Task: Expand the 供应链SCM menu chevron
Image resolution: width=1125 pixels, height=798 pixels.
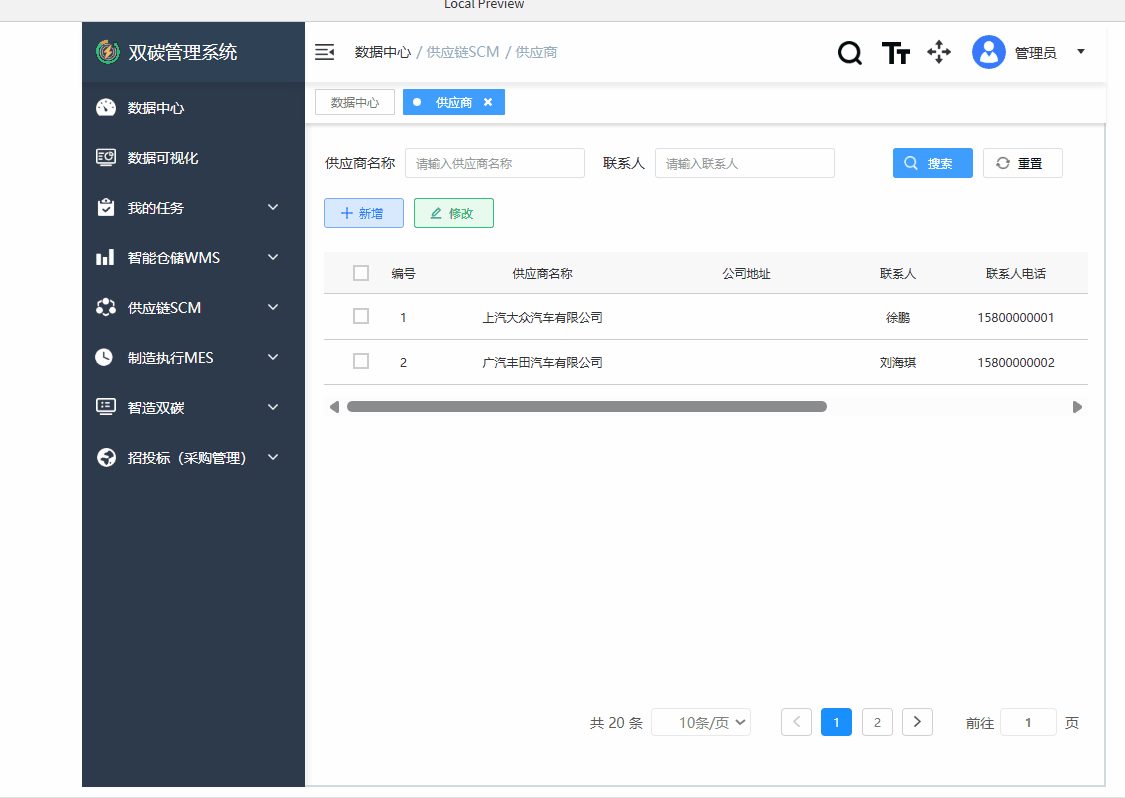Action: [x=272, y=307]
